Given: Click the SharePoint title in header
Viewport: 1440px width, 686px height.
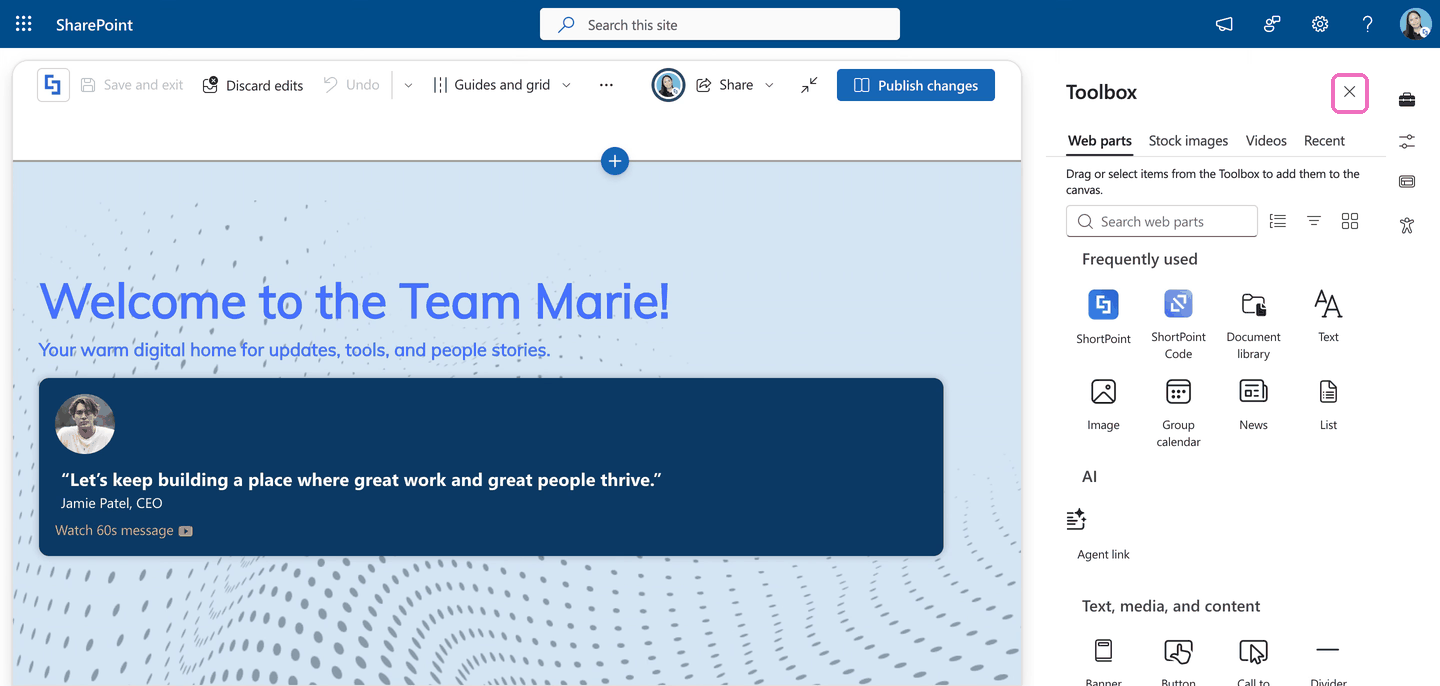Looking at the screenshot, I should point(94,24).
